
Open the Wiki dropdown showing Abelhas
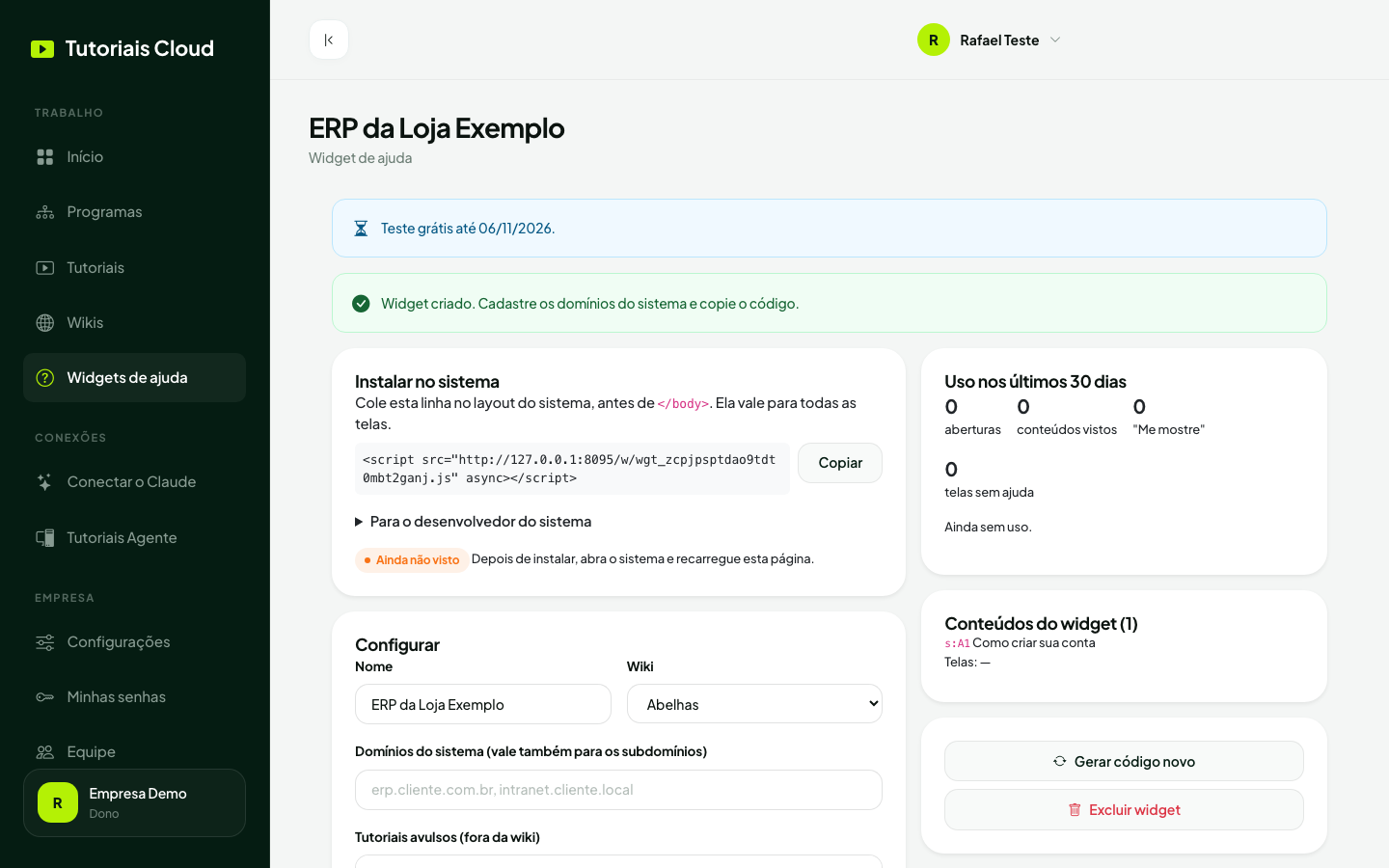[754, 704]
